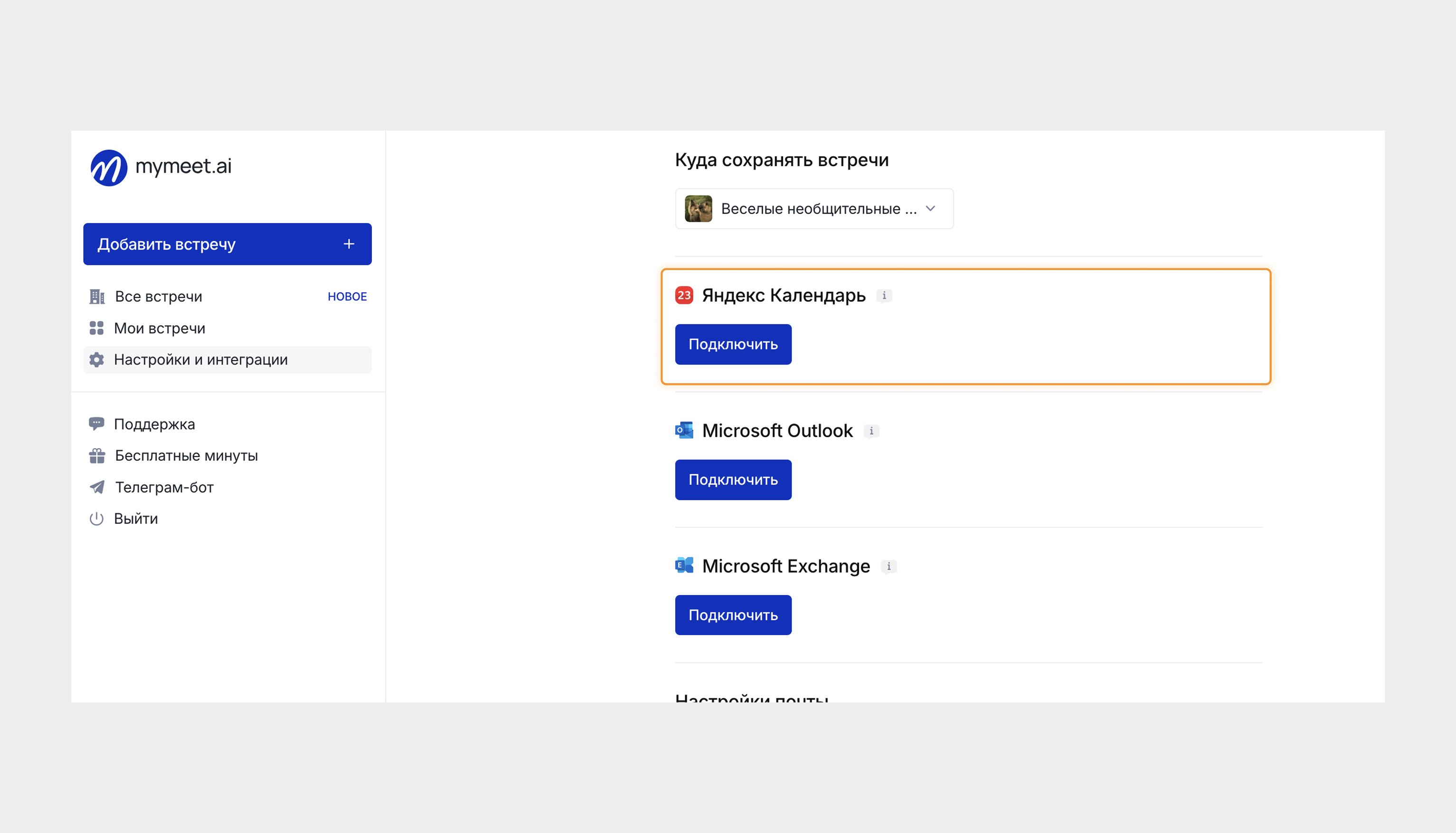This screenshot has width=1456, height=833.
Task: Open Поддержка section
Action: click(154, 424)
